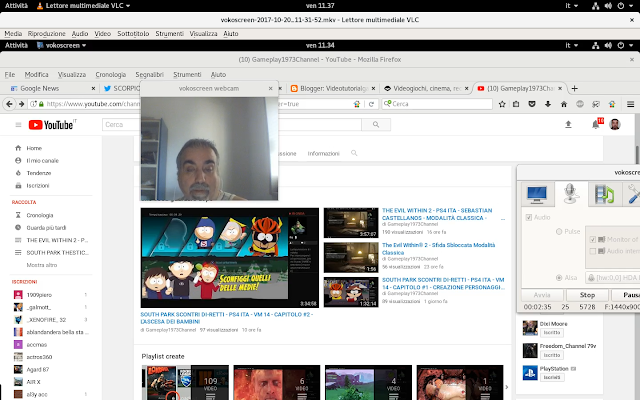Click the vokoscreen Stop button

click(587, 295)
